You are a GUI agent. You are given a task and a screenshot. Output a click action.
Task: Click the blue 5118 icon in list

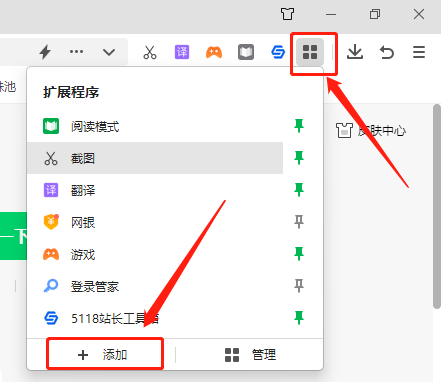[51, 318]
